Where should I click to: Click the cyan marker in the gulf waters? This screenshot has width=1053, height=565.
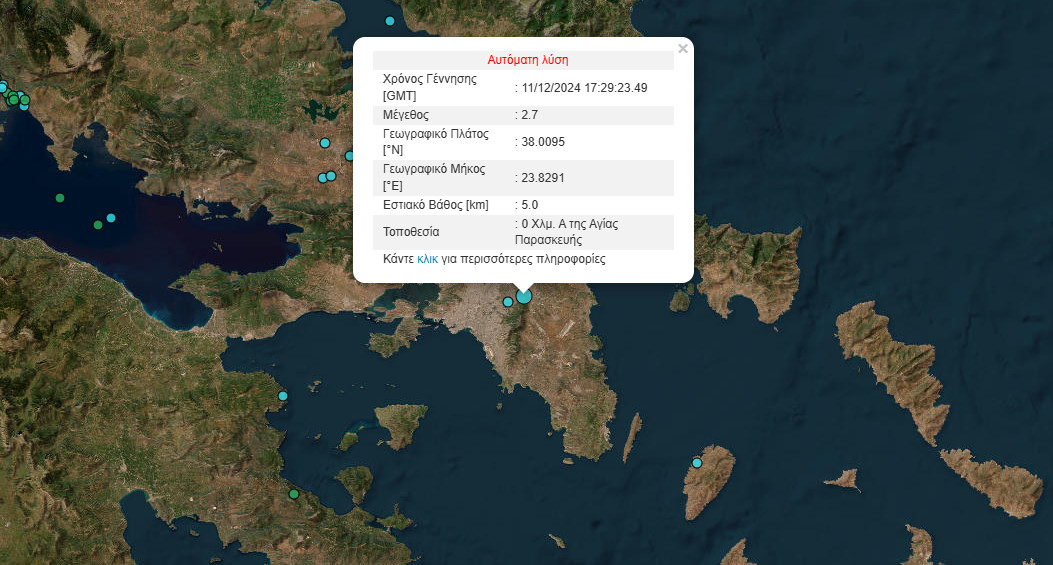coord(111,218)
